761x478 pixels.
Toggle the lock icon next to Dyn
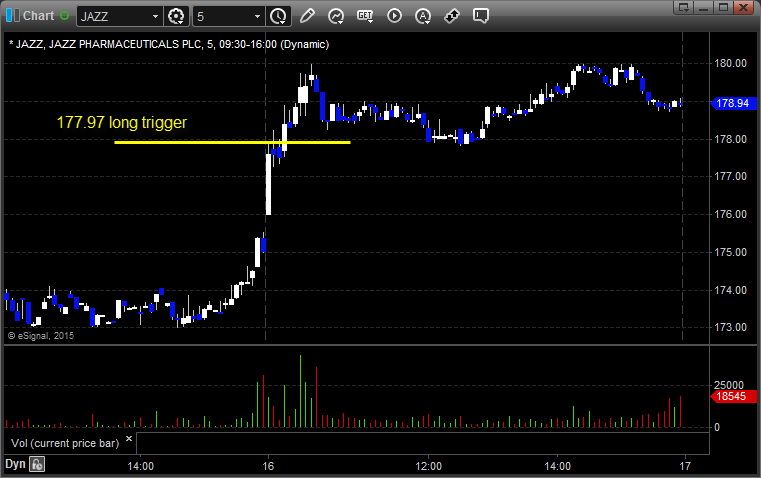tap(37, 464)
